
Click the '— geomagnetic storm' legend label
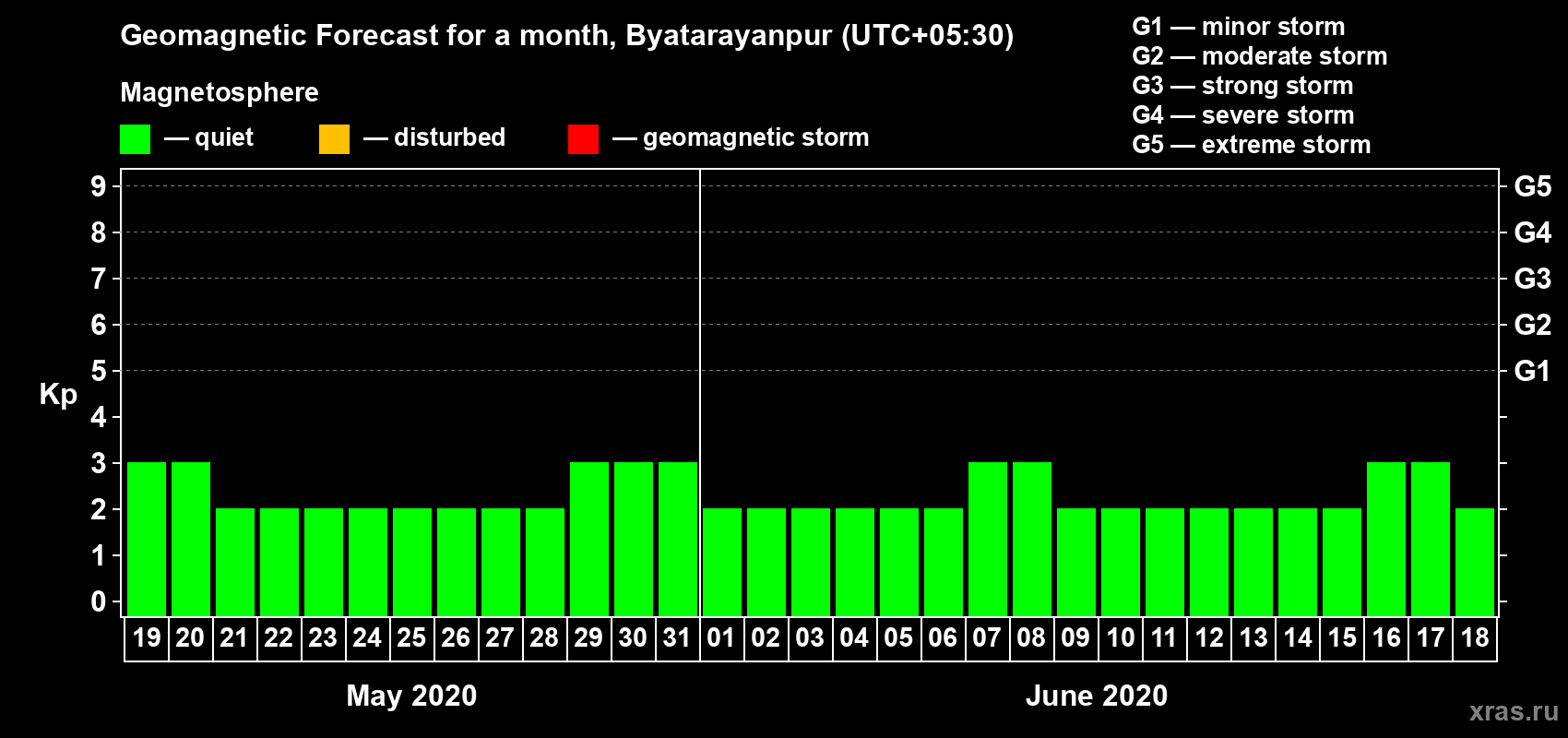coord(741,138)
